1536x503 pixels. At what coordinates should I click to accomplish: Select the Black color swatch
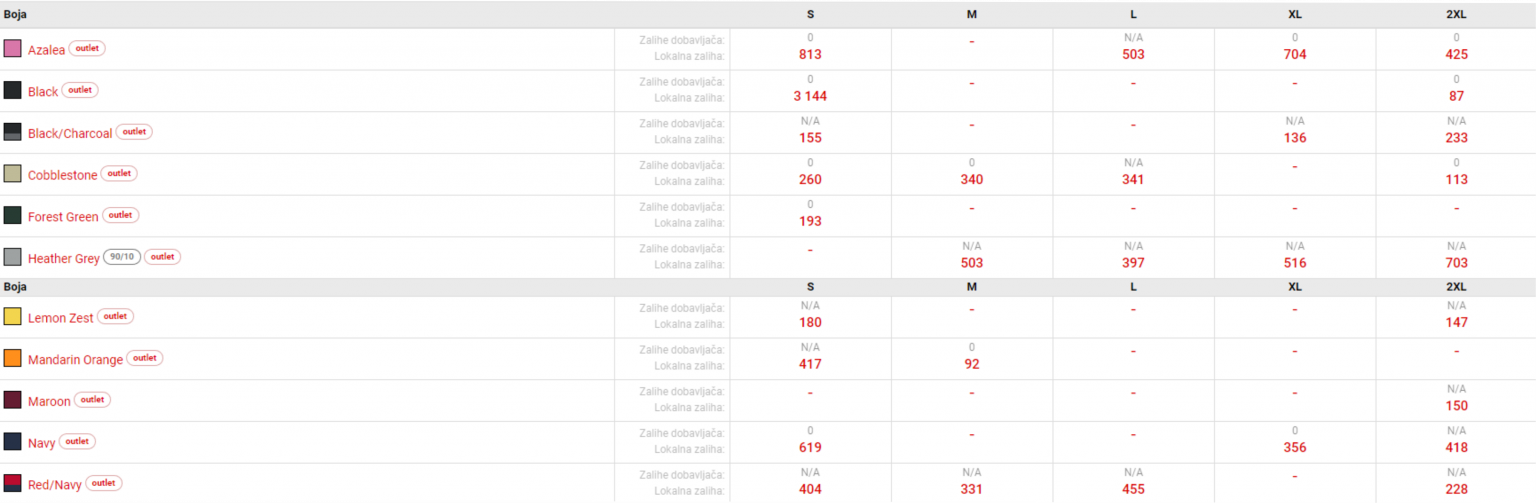click(x=12, y=91)
